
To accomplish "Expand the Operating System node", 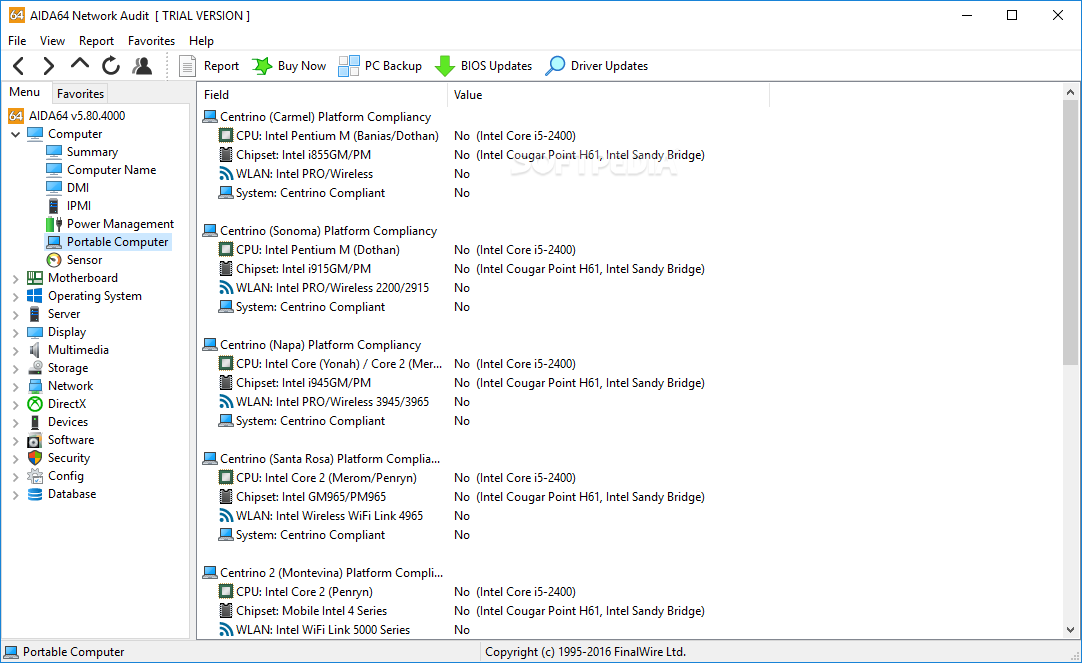I will (15, 297).
